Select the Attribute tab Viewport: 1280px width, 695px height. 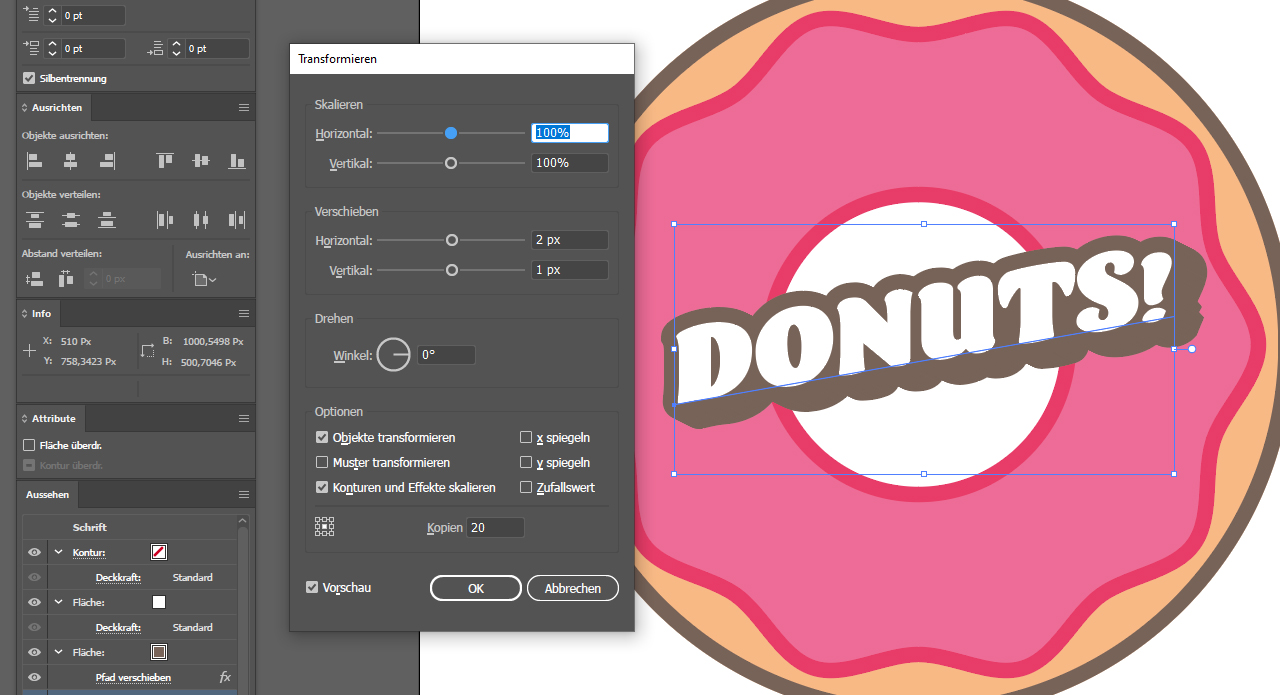point(53,418)
